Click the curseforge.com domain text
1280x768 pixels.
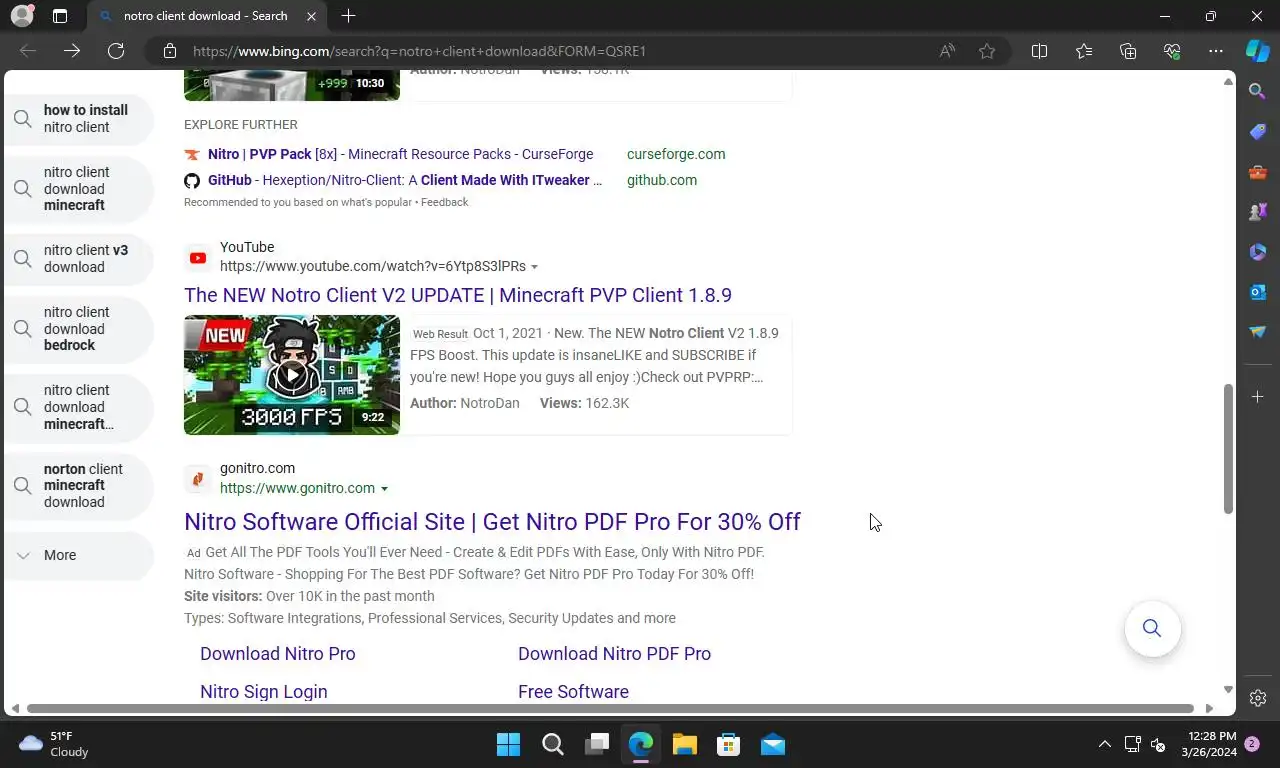pyautogui.click(x=676, y=154)
